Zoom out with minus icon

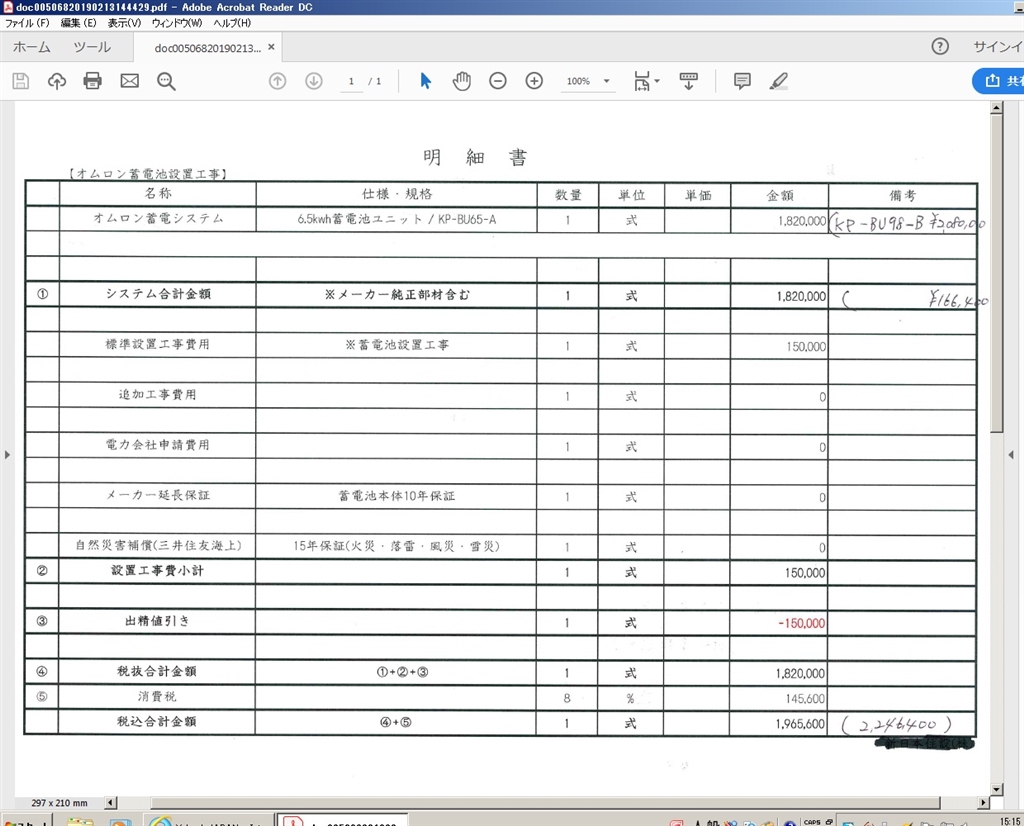pyautogui.click(x=498, y=81)
